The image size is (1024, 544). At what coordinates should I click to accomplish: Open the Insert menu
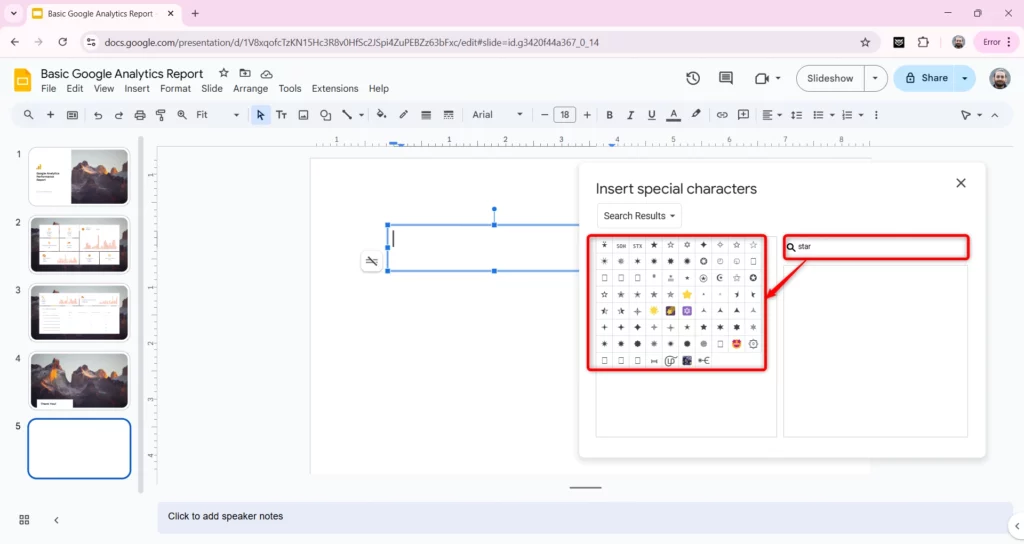tap(137, 89)
